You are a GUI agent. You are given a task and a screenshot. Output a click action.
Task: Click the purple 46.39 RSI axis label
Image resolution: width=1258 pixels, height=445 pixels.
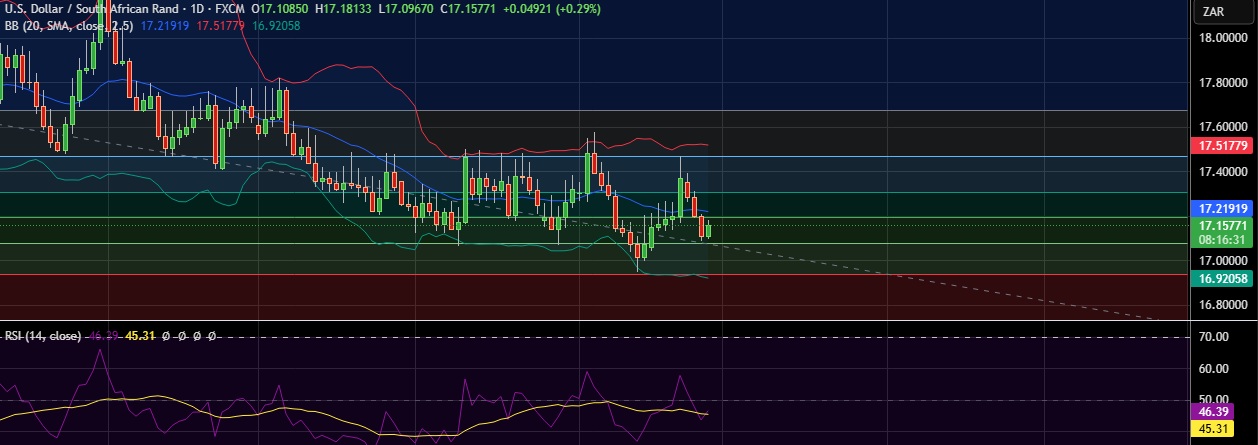coord(1213,411)
